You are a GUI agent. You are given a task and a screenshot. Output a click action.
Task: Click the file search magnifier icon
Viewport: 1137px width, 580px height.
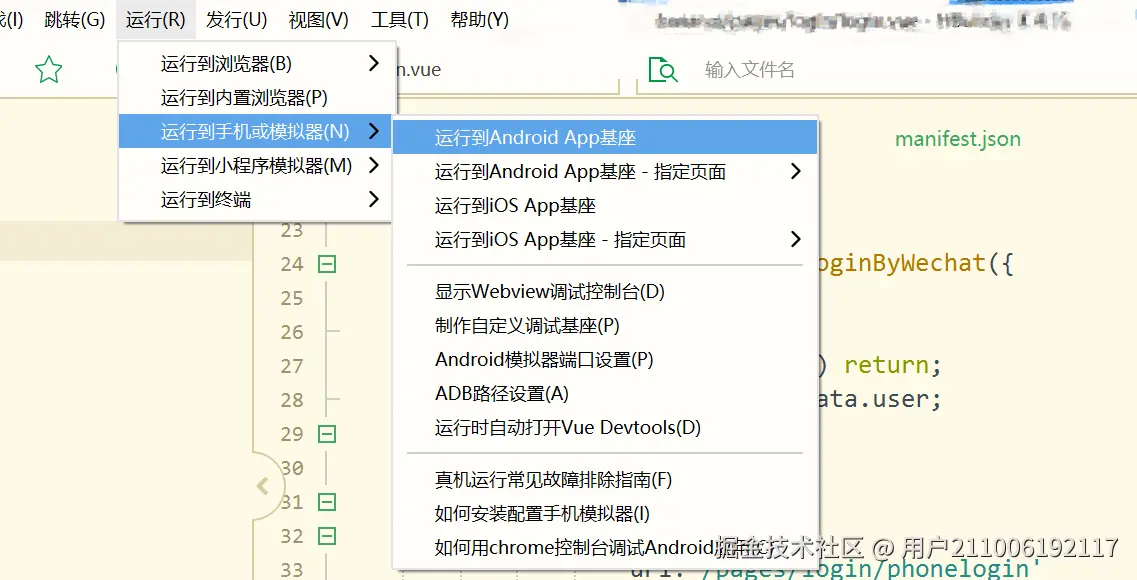(663, 70)
